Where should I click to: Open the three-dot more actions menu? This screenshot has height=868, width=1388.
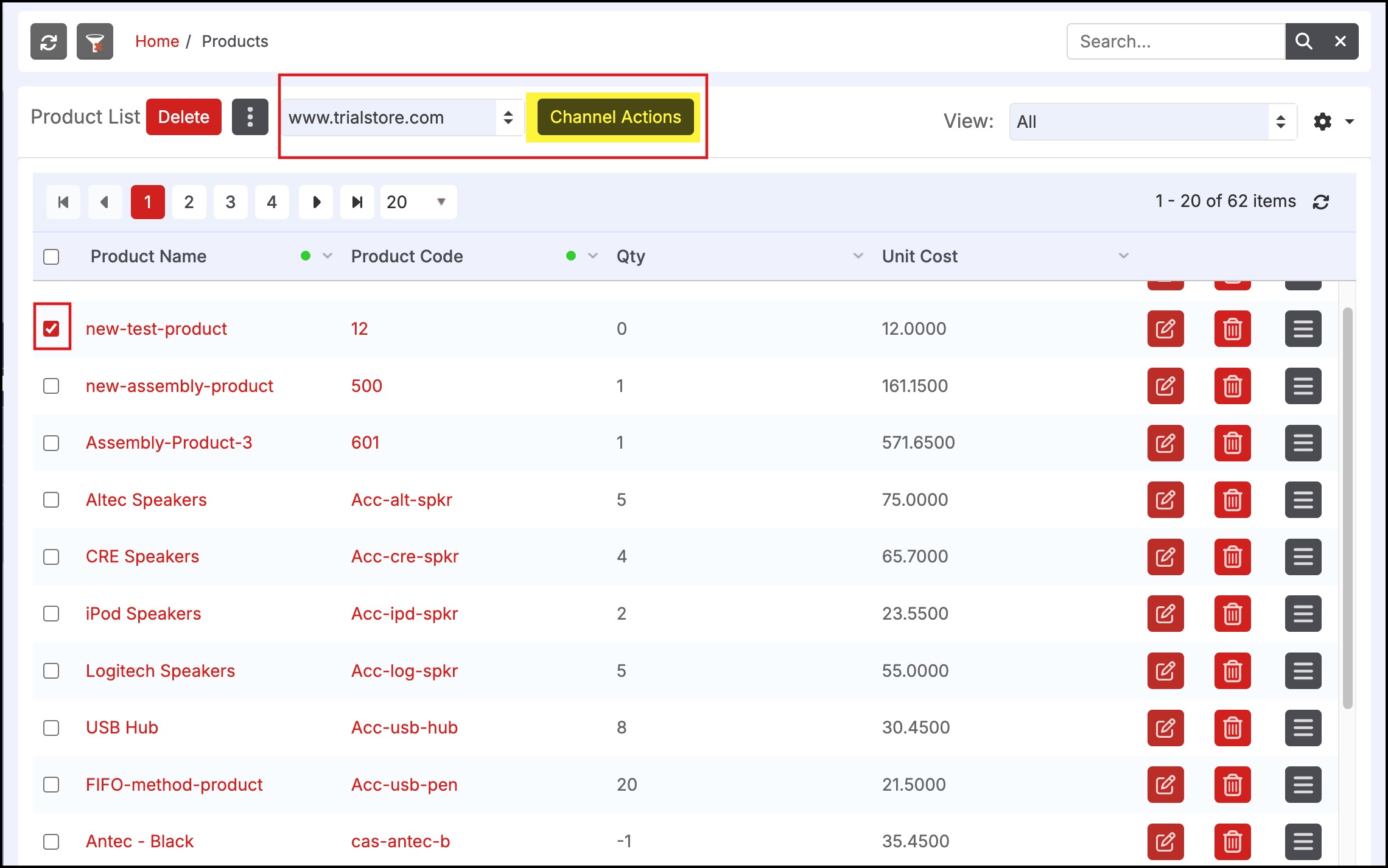click(x=250, y=117)
